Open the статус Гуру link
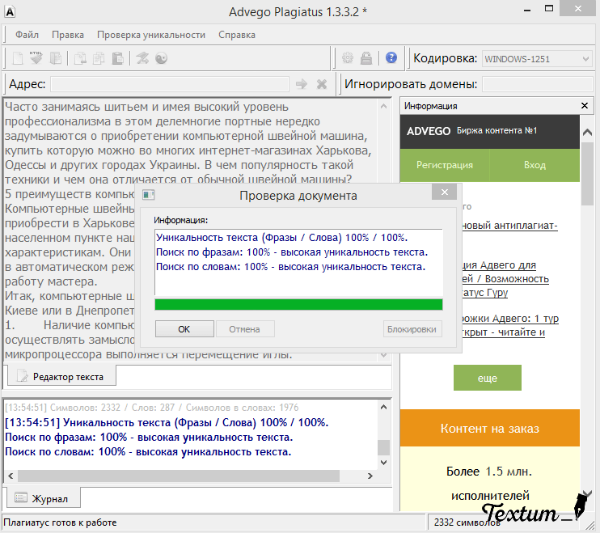Image resolution: width=600 pixels, height=533 pixels. click(485, 293)
